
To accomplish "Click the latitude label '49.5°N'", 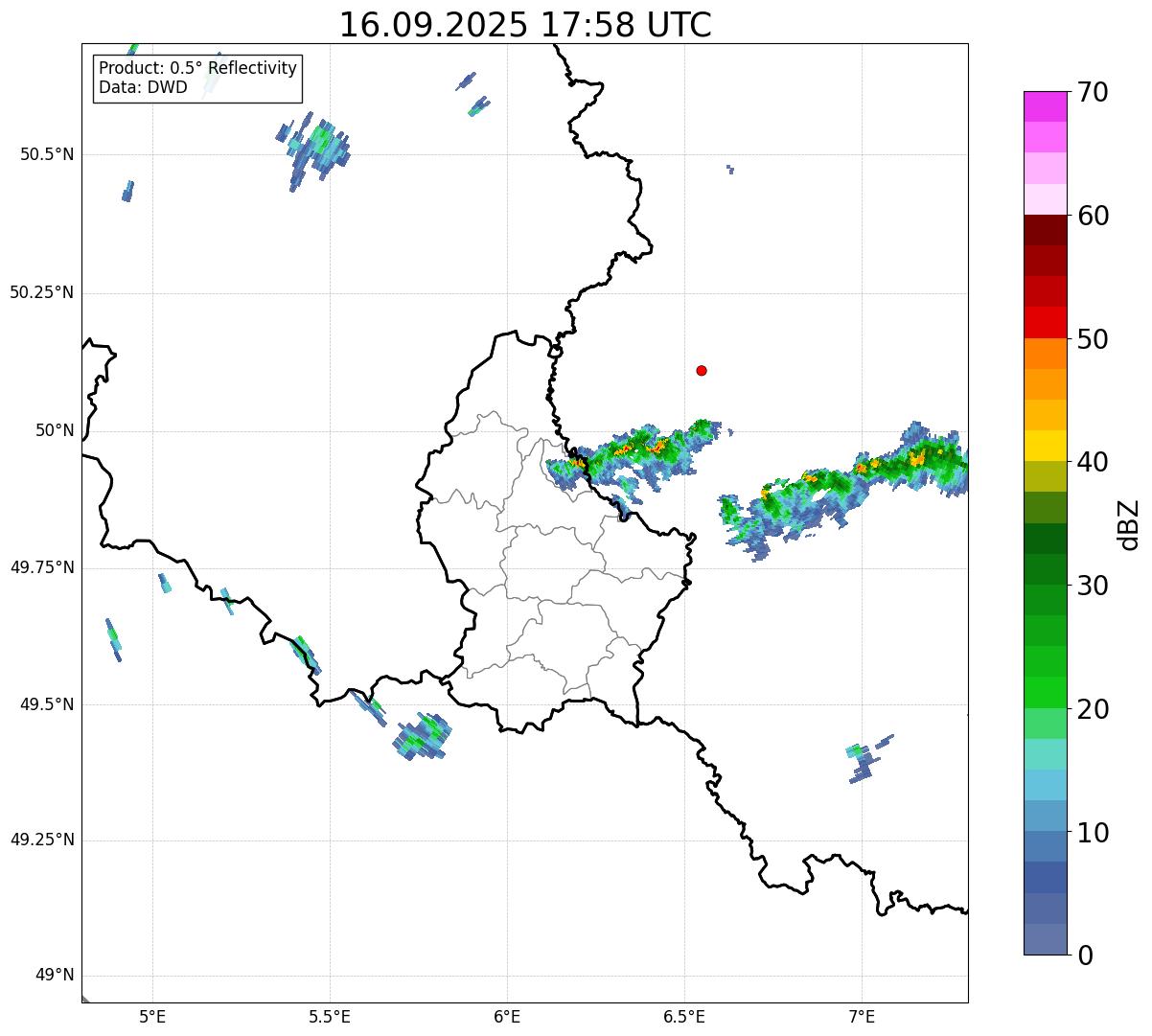I will click(x=46, y=704).
